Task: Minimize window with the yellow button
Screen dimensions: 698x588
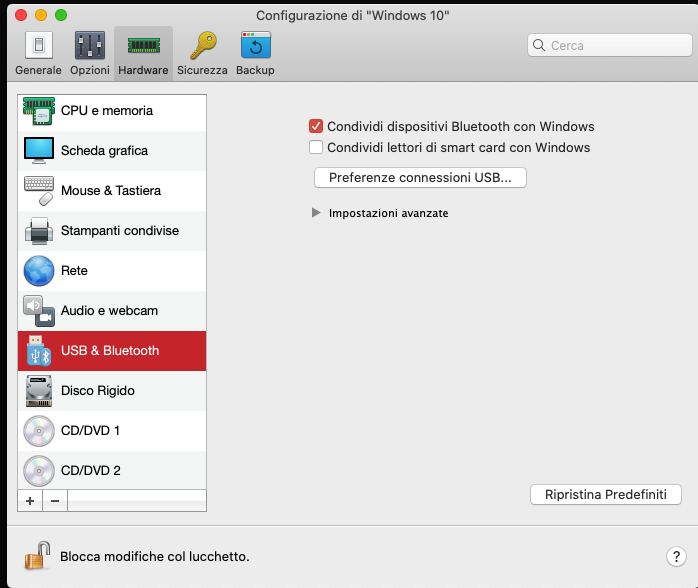Action: 41,15
